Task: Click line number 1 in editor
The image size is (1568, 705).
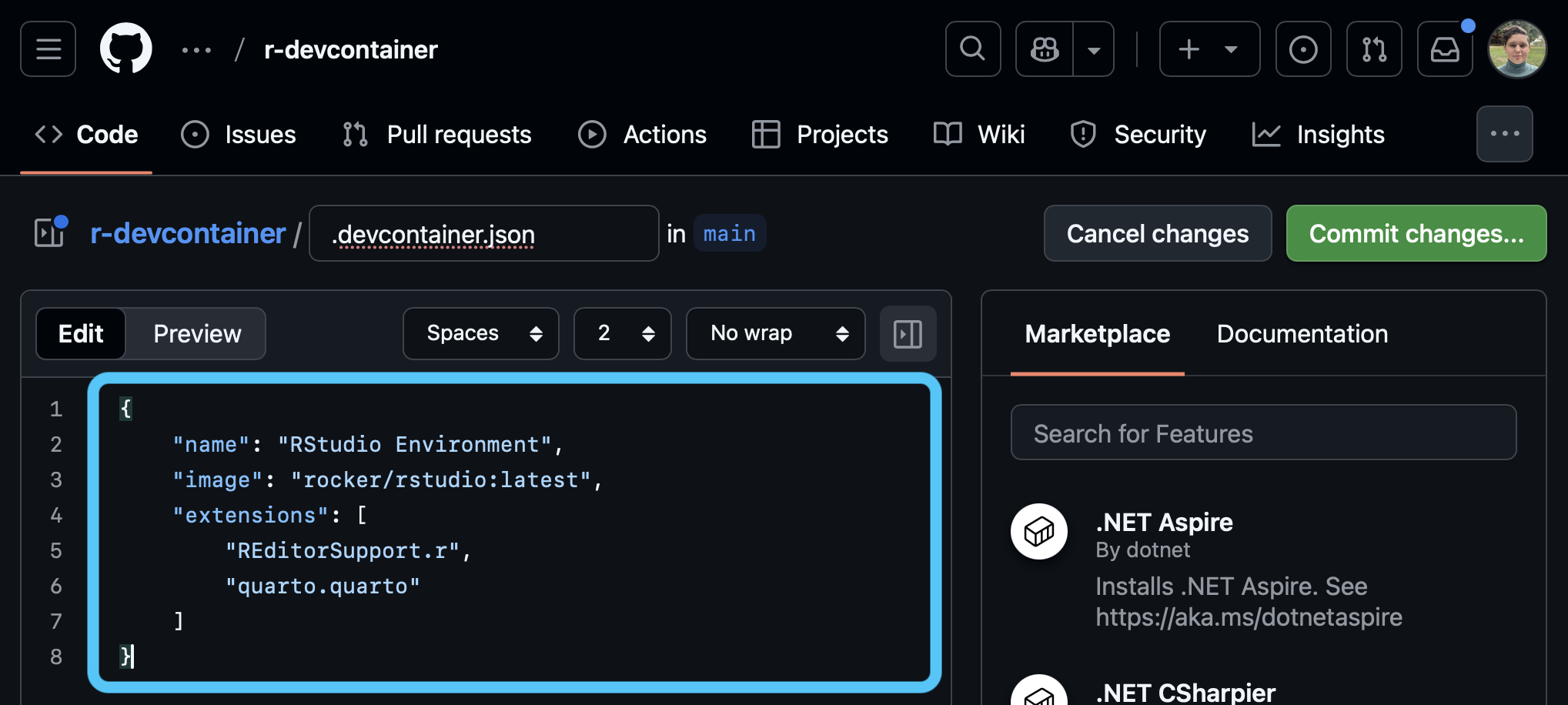Action: click(x=56, y=409)
